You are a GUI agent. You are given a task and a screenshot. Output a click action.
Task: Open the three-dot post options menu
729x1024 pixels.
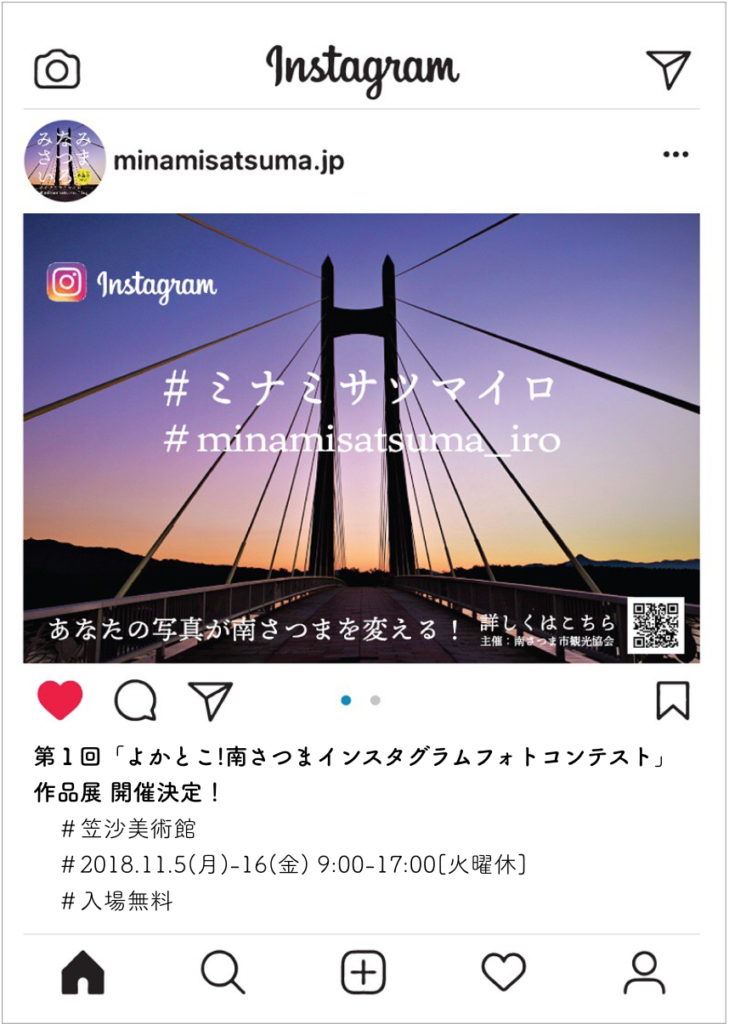675,155
